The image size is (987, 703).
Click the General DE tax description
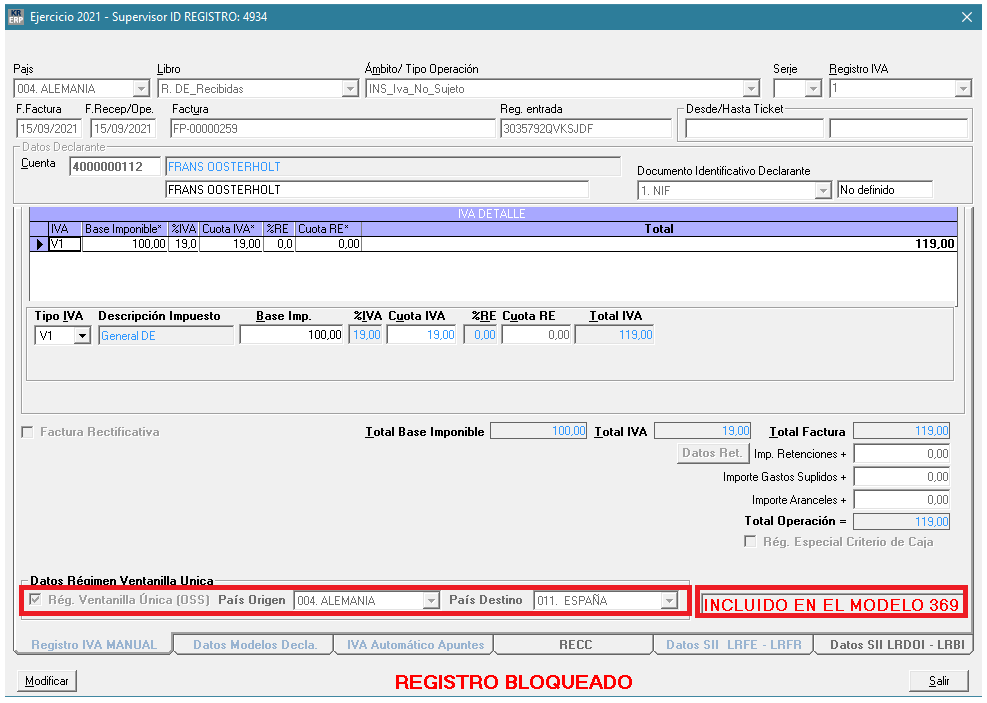pos(166,336)
